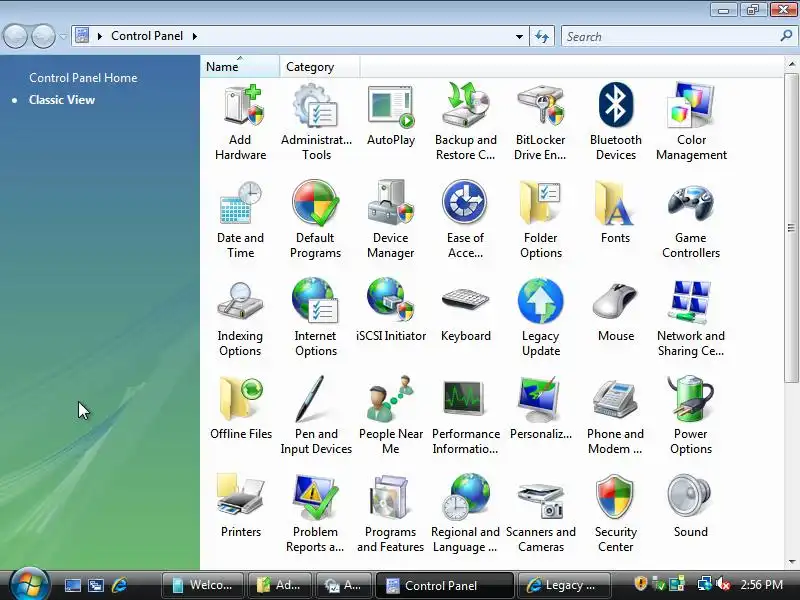800x600 pixels.
Task: Open Power Options
Action: 691,415
